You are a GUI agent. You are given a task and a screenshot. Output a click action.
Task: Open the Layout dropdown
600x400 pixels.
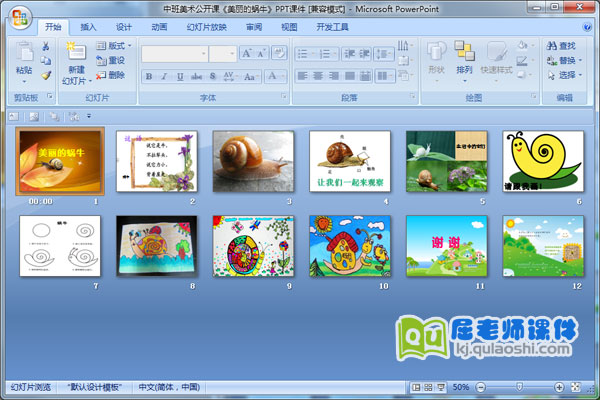pos(114,46)
